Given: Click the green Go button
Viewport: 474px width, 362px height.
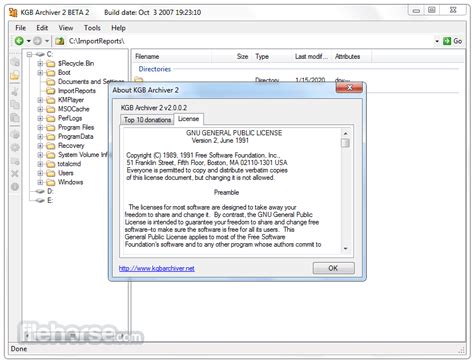Looking at the screenshot, I should pyautogui.click(x=453, y=41).
